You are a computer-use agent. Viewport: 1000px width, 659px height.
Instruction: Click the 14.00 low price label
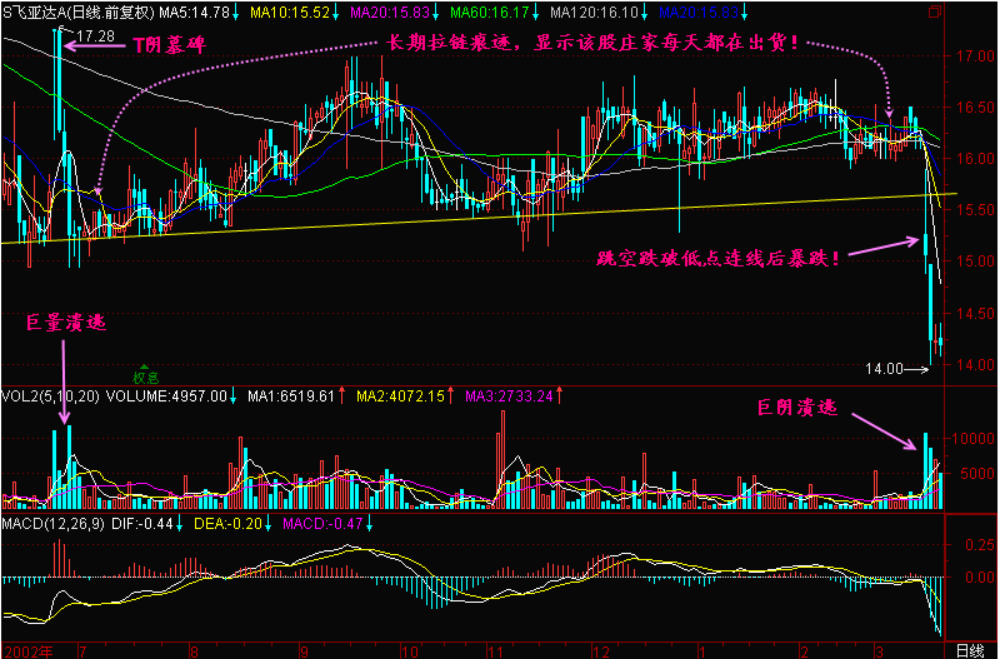click(884, 369)
